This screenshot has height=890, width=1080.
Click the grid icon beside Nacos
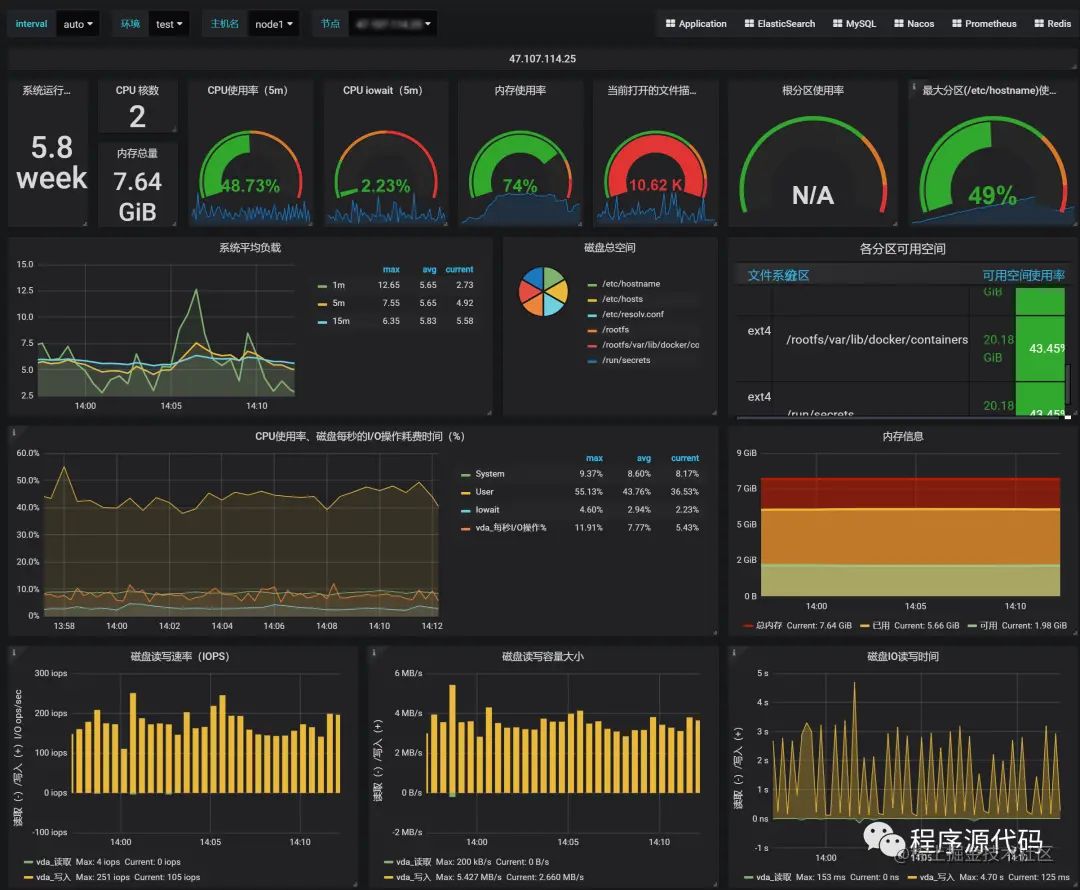coord(899,23)
